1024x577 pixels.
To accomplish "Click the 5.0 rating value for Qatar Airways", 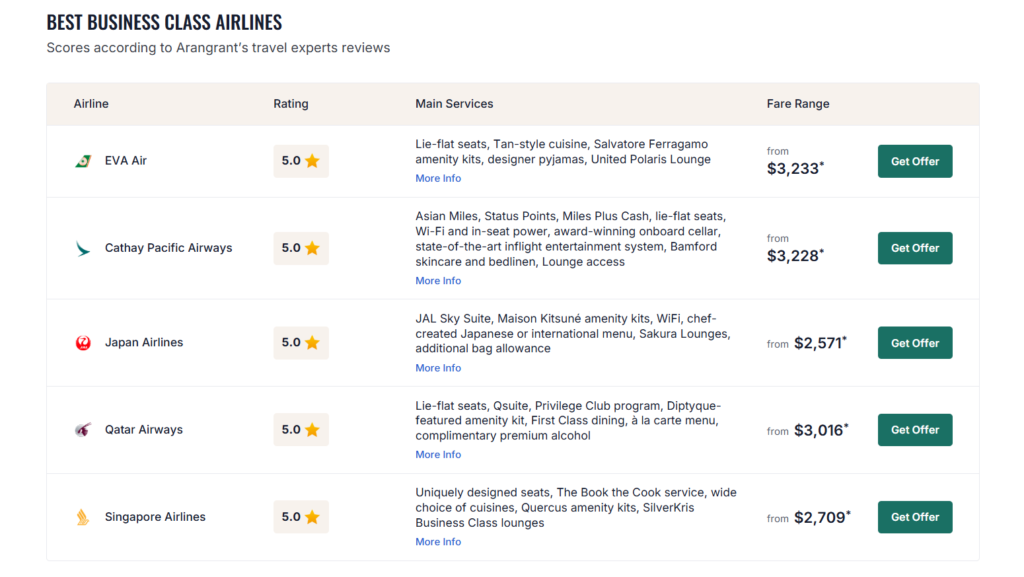I will pyautogui.click(x=291, y=429).
